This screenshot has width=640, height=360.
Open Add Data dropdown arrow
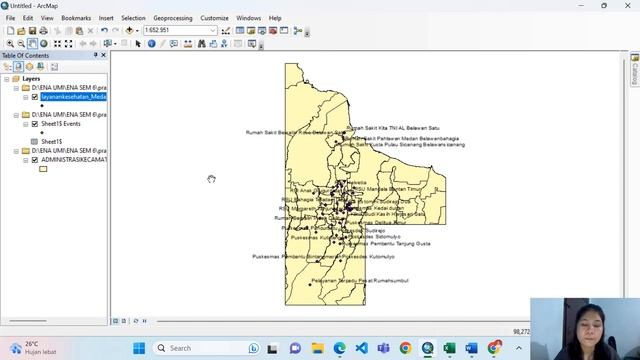click(x=137, y=31)
